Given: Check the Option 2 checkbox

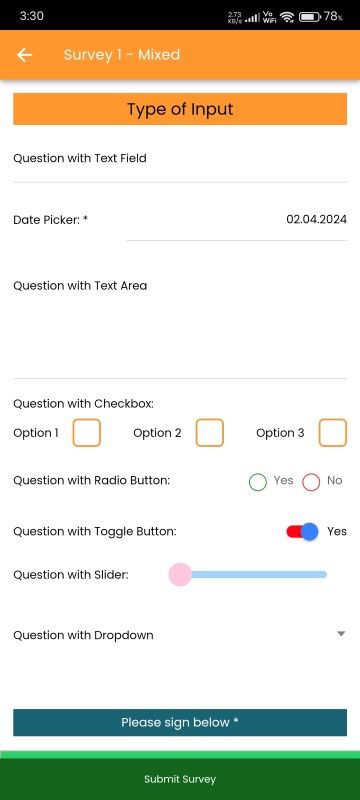Looking at the screenshot, I should (210, 433).
